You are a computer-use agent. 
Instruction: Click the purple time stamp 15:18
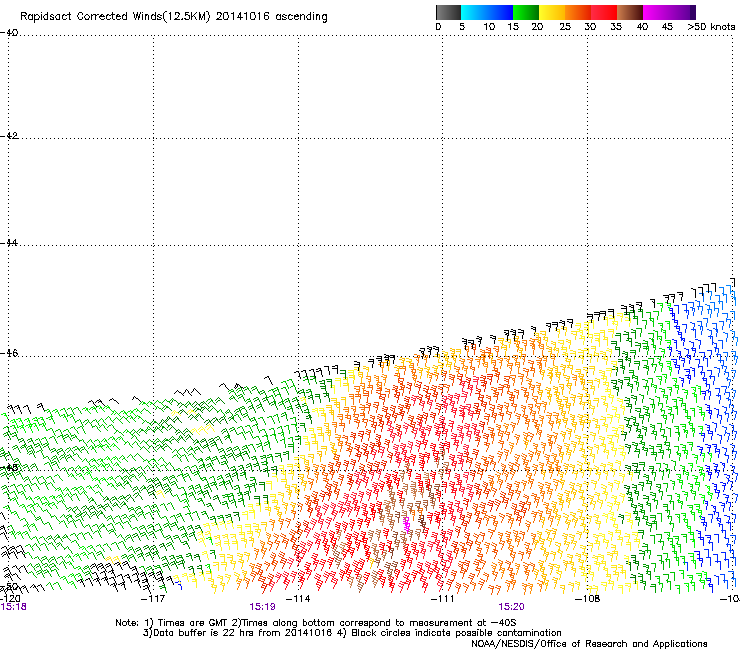pos(13,607)
